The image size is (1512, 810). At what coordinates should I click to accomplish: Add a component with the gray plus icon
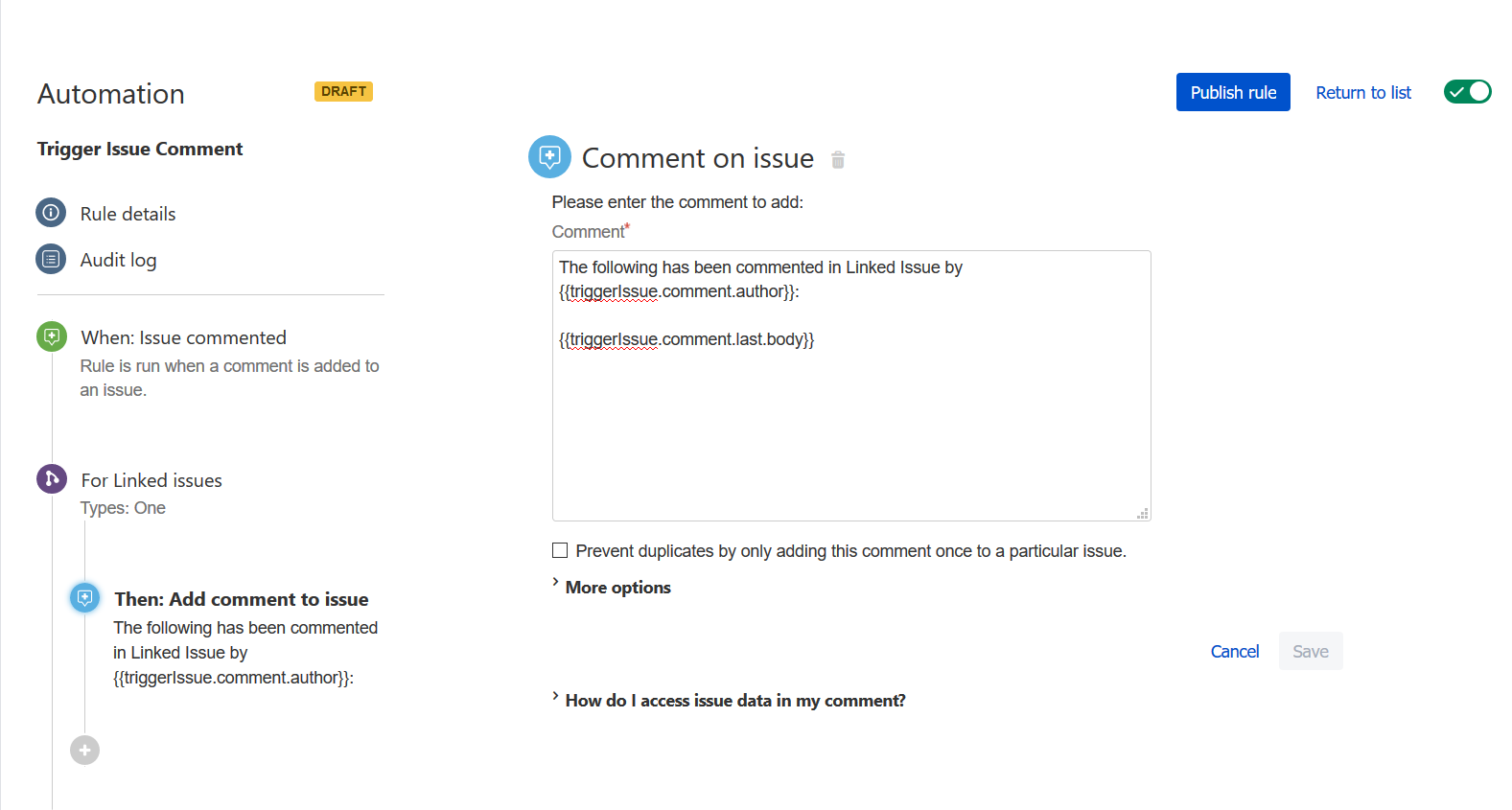[84, 750]
